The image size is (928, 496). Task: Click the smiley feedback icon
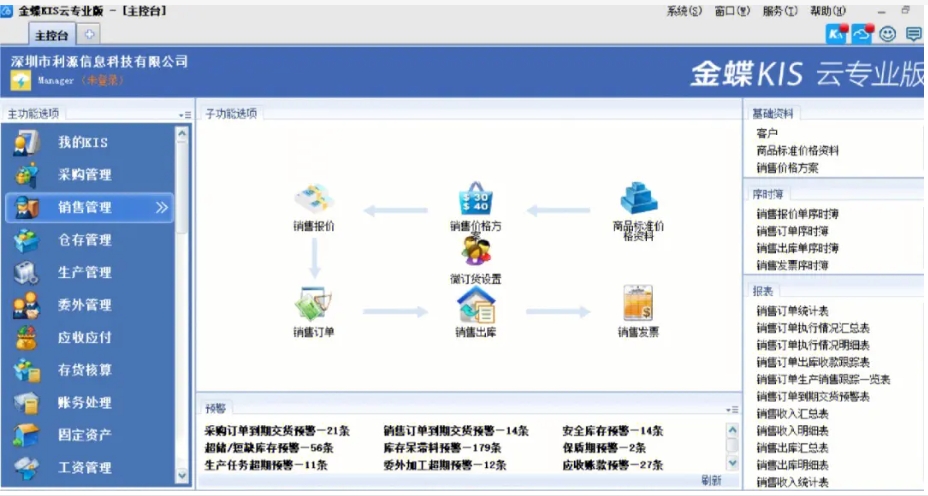[x=888, y=34]
